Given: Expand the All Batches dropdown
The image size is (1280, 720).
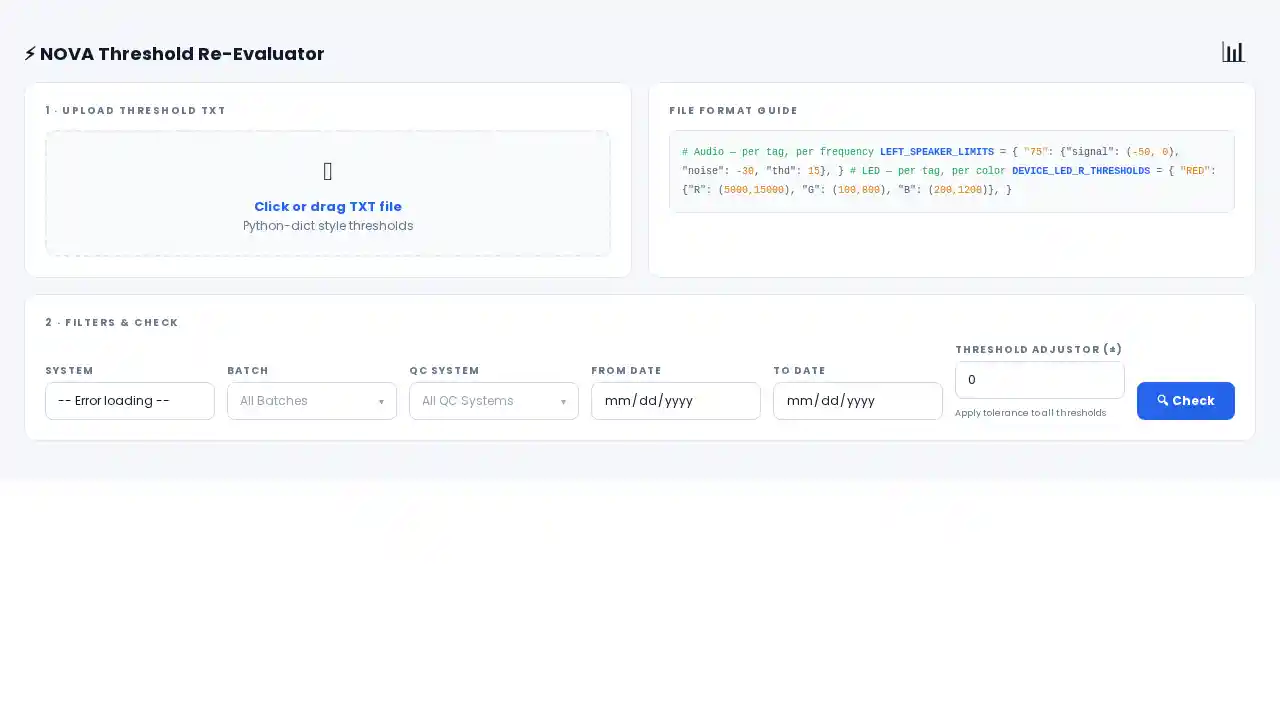Looking at the screenshot, I should coord(312,401).
